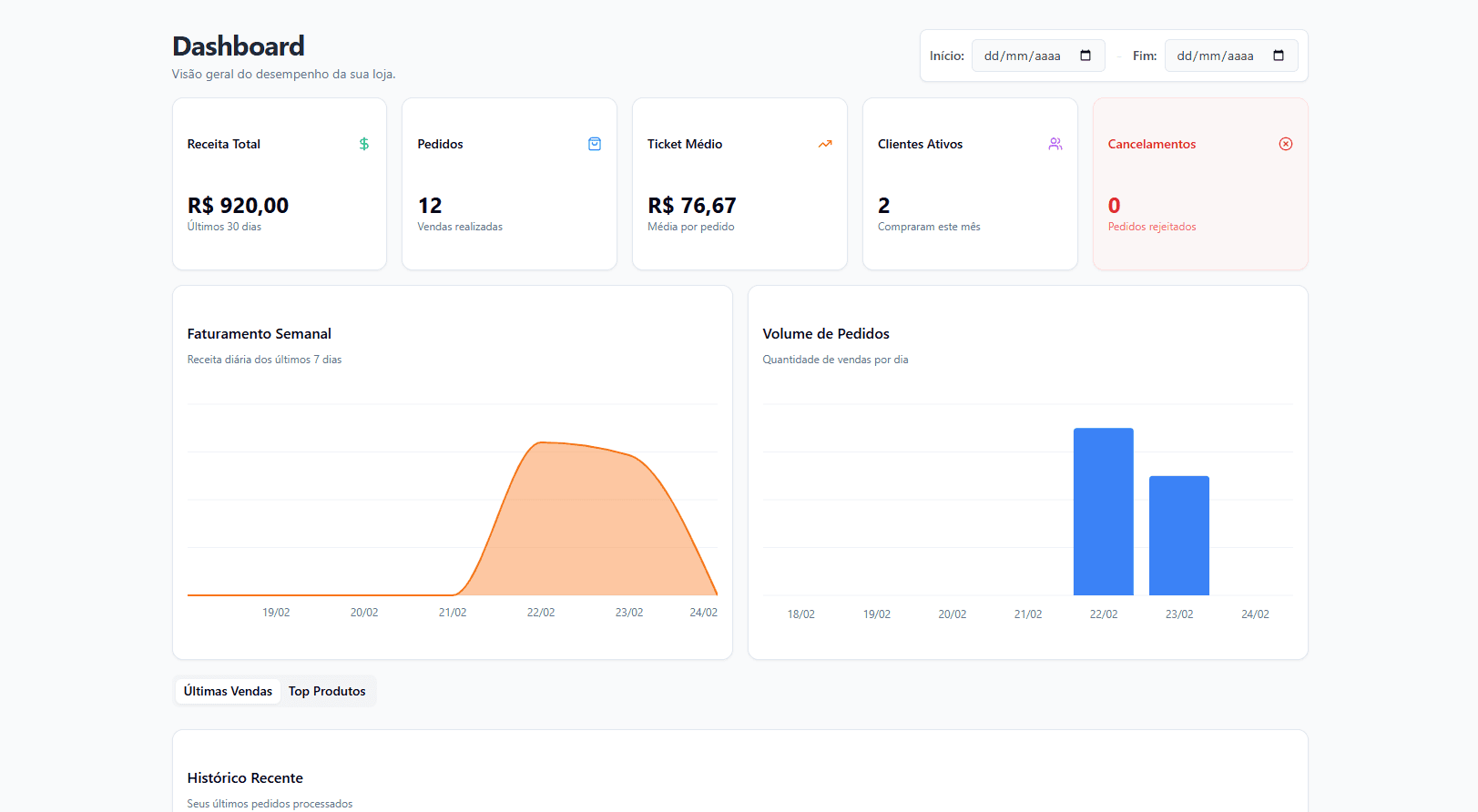Click the dollar sign icon on Receita Total
This screenshot has width=1478, height=812.
[x=364, y=144]
